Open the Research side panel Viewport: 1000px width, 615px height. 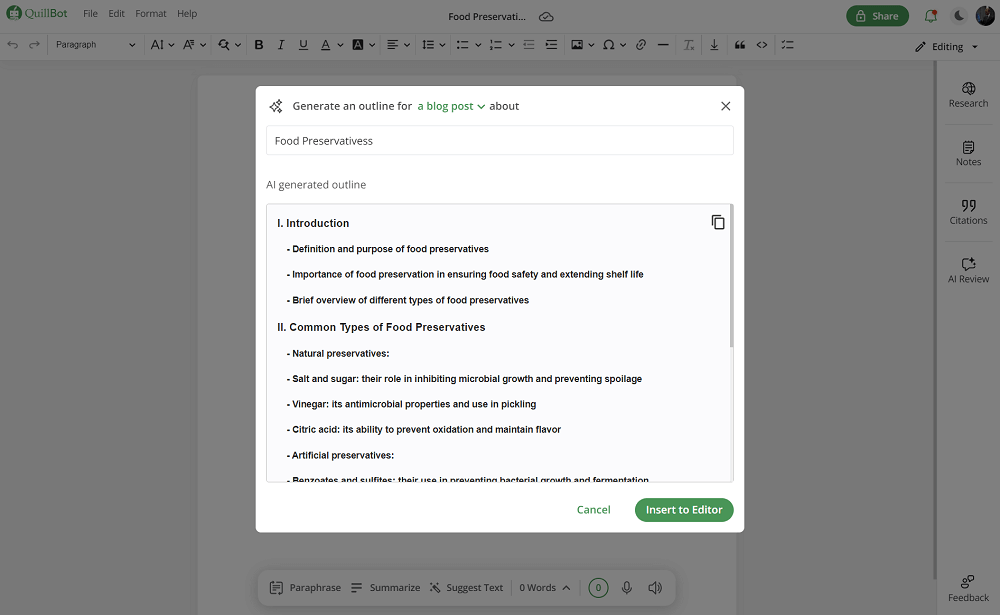tap(968, 95)
